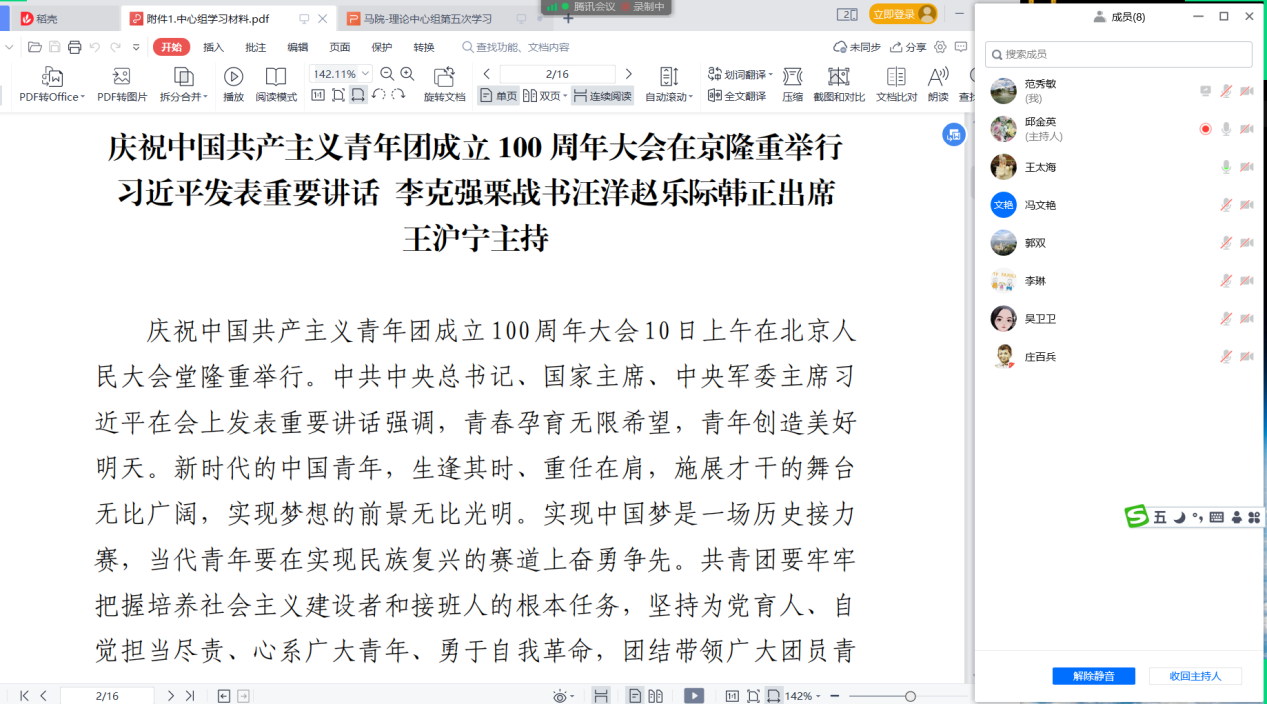
Task: Click the 播放 play icon in toolbar
Action: (x=233, y=77)
